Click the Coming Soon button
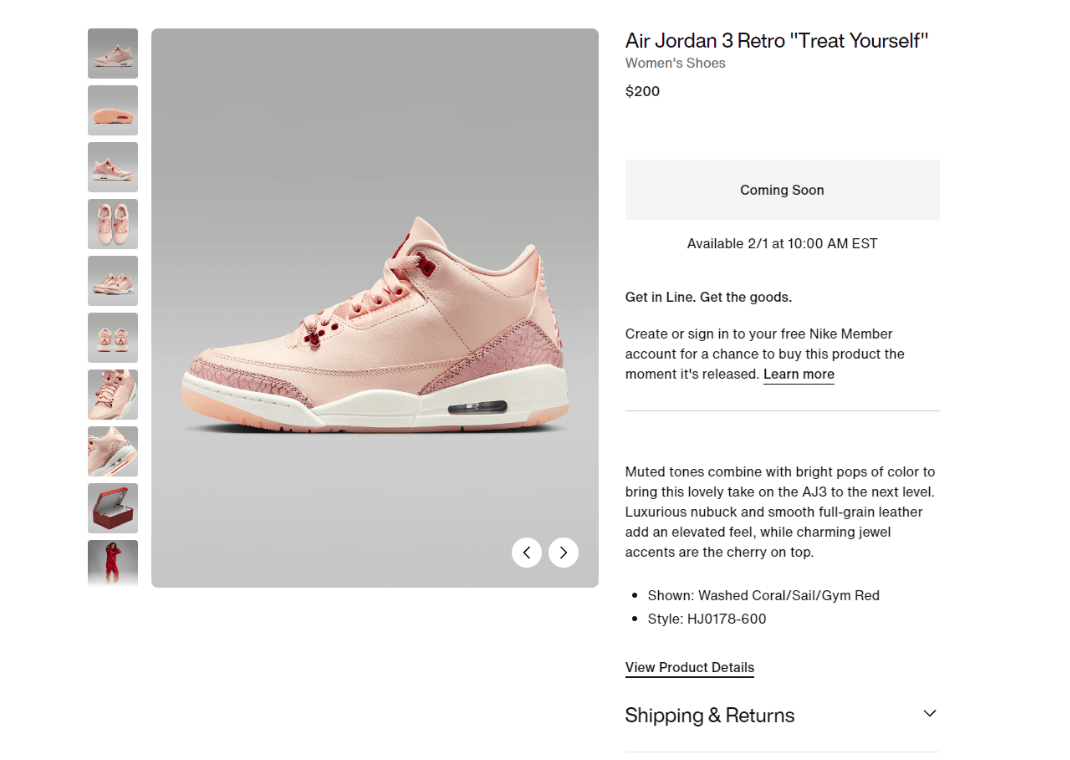The width and height of the screenshot is (1070, 760). (x=782, y=190)
